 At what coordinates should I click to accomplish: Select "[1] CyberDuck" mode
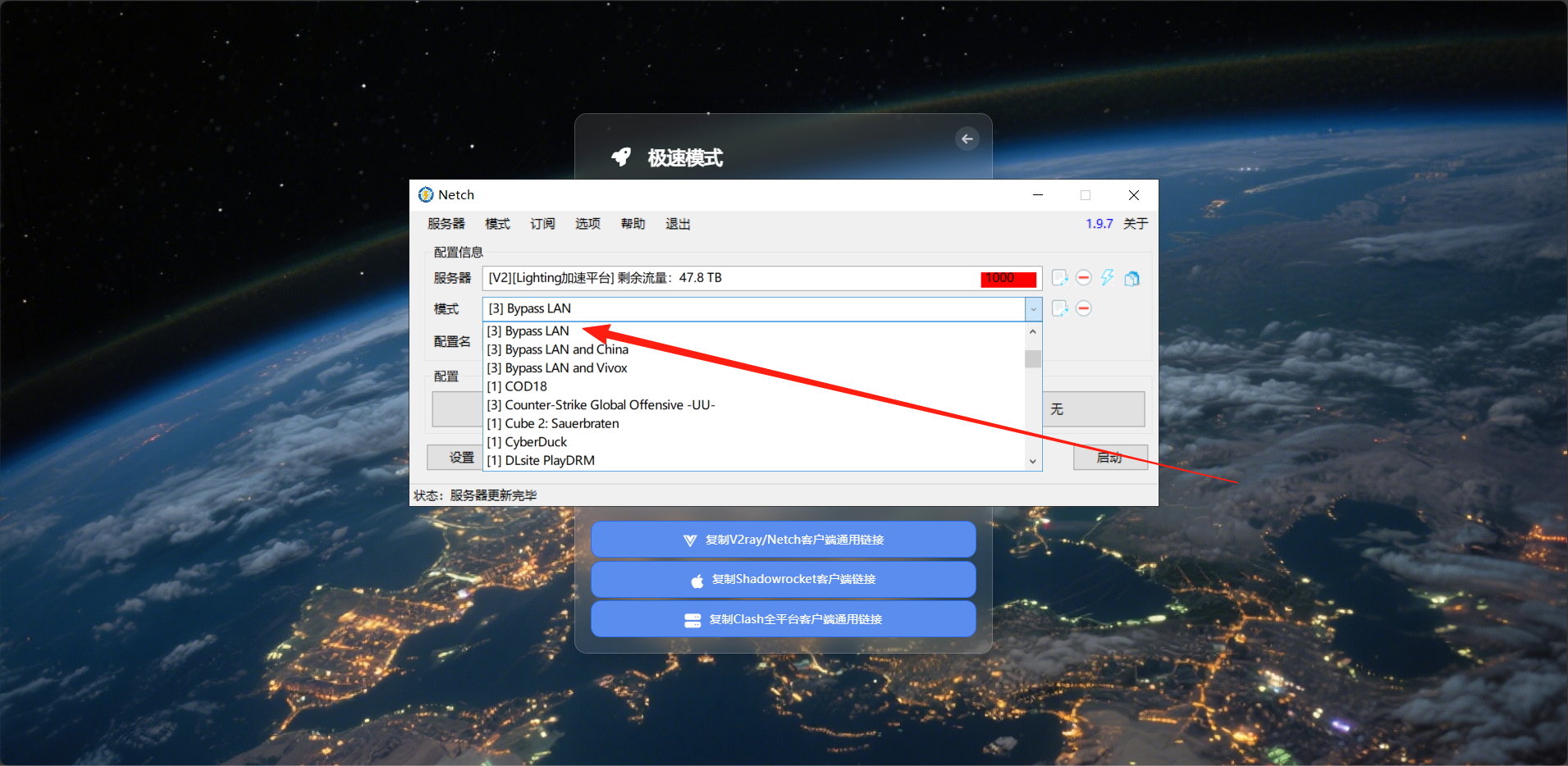tap(755, 442)
